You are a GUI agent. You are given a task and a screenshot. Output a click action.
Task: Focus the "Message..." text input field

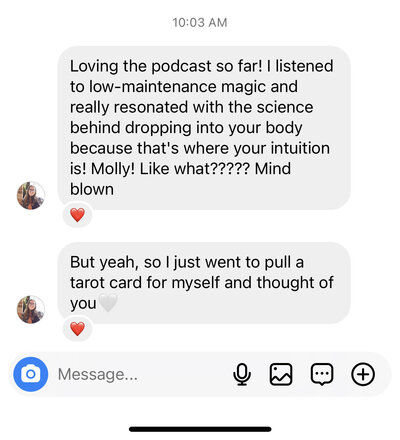pos(142,374)
